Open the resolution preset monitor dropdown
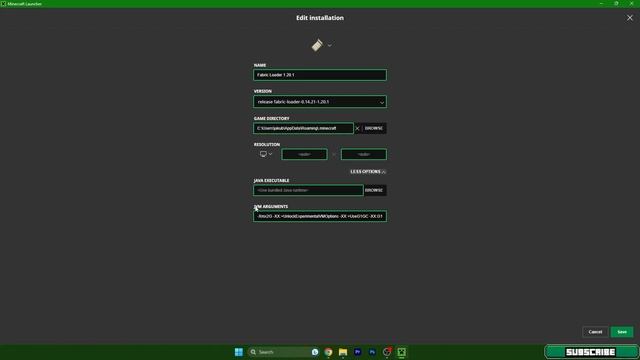This screenshot has width=640, height=360. 266,154
